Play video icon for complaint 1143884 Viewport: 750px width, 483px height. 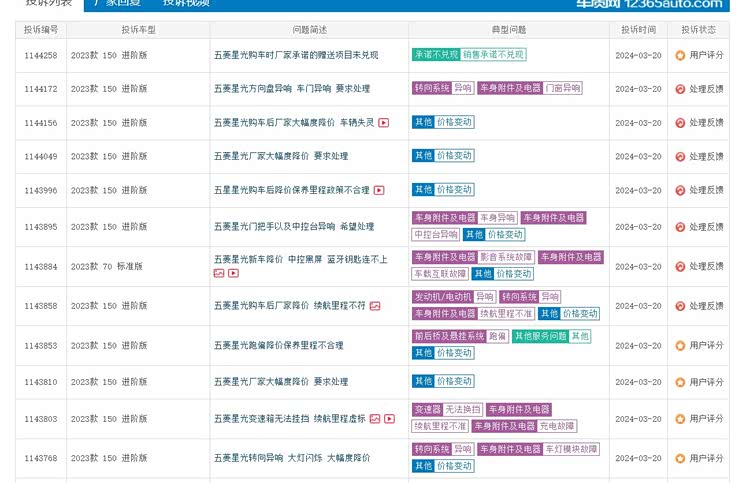point(233,273)
